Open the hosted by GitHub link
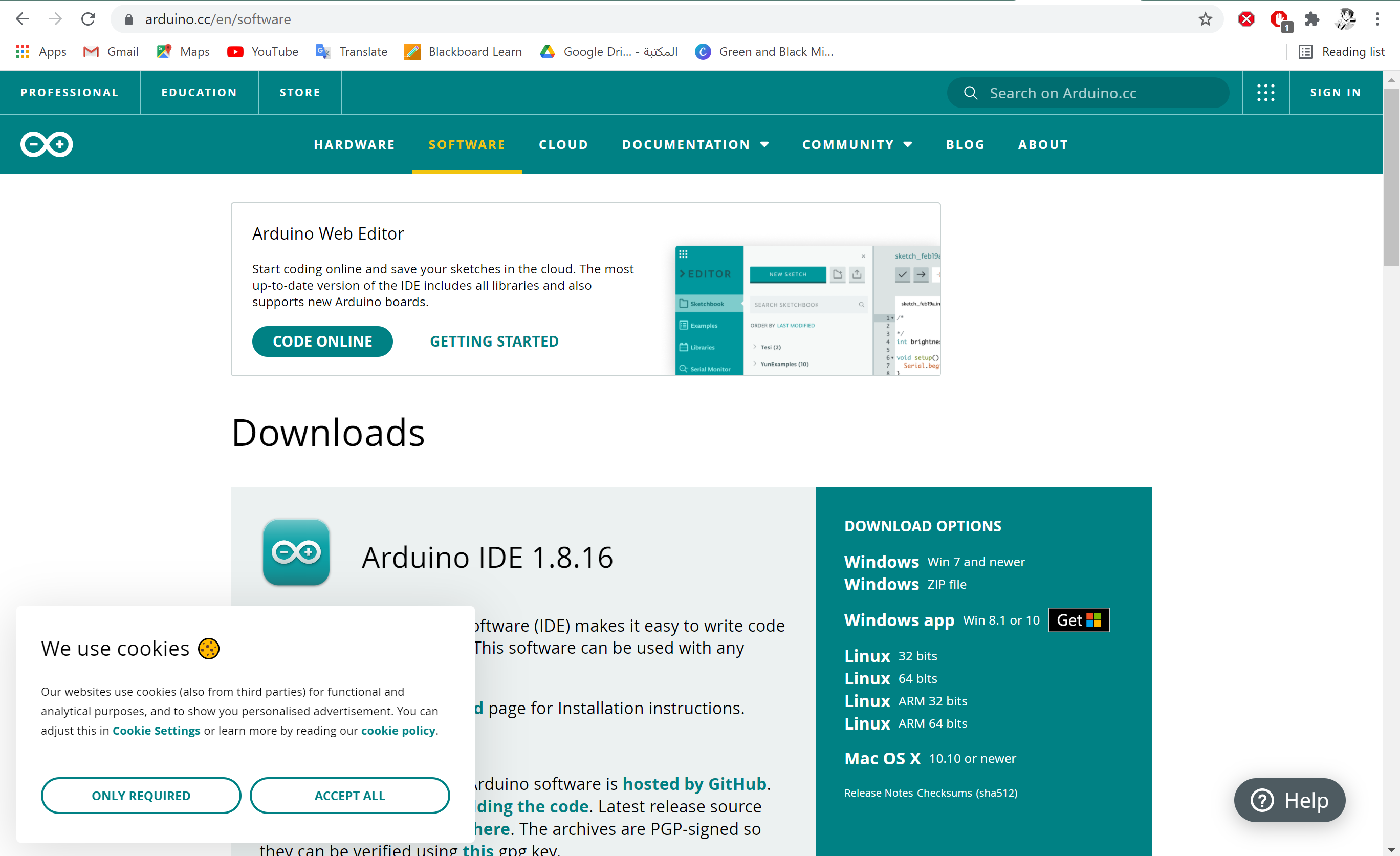 point(694,784)
